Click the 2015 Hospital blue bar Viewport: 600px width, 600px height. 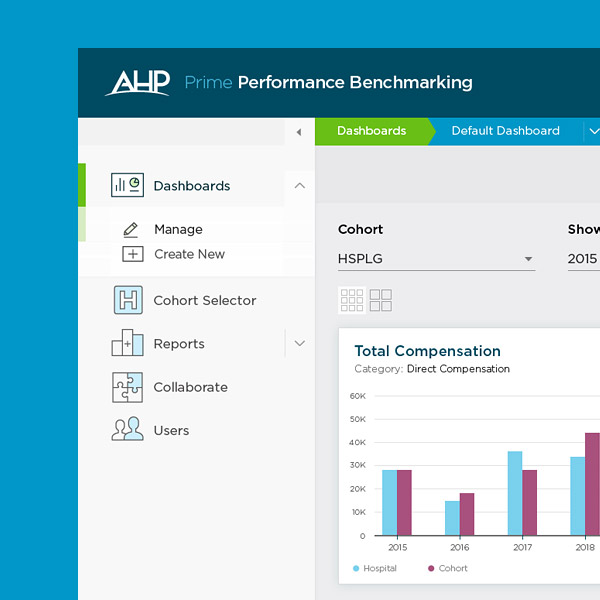[390, 502]
